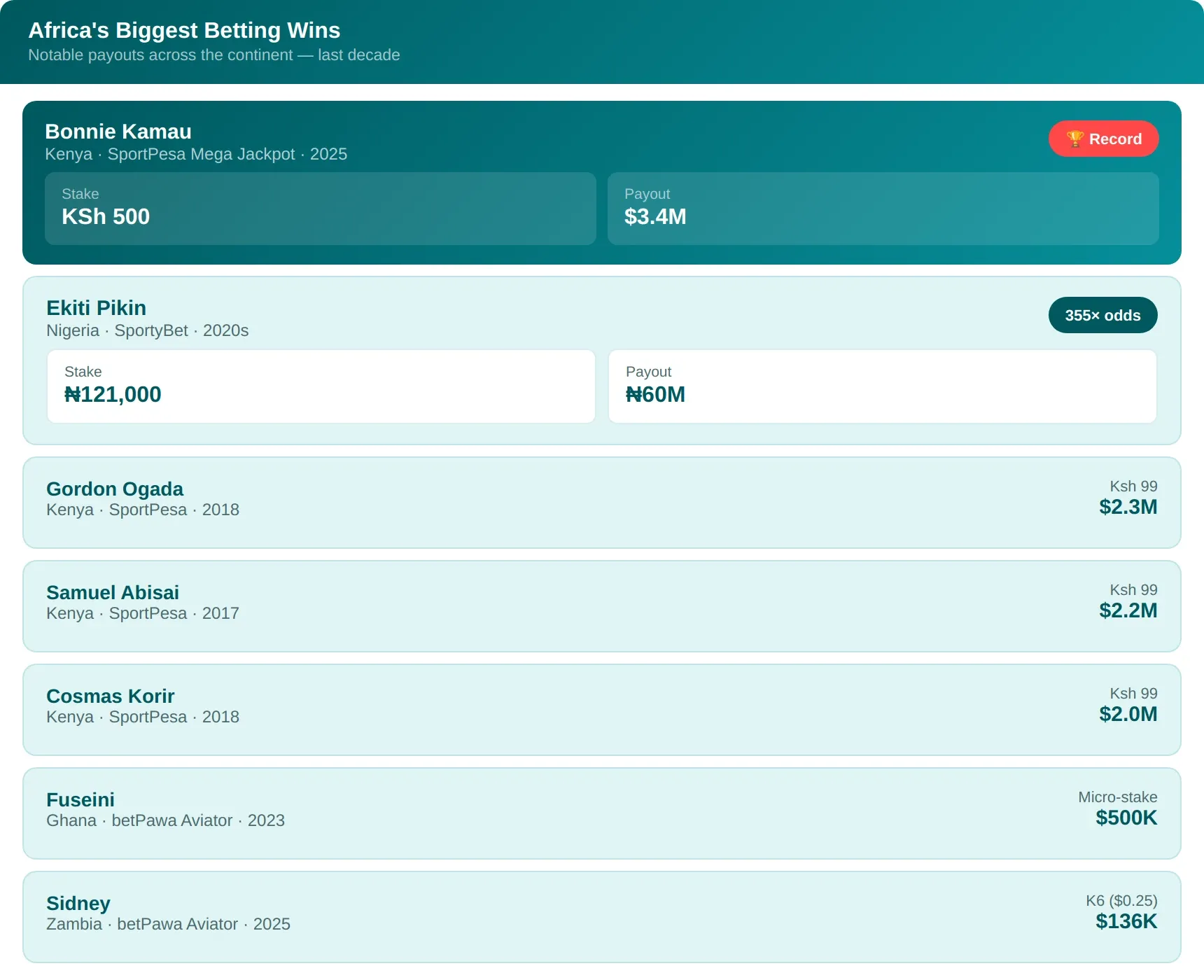Select Sidney's $136K payout
The image size is (1204, 980).
pyautogui.click(x=1126, y=921)
